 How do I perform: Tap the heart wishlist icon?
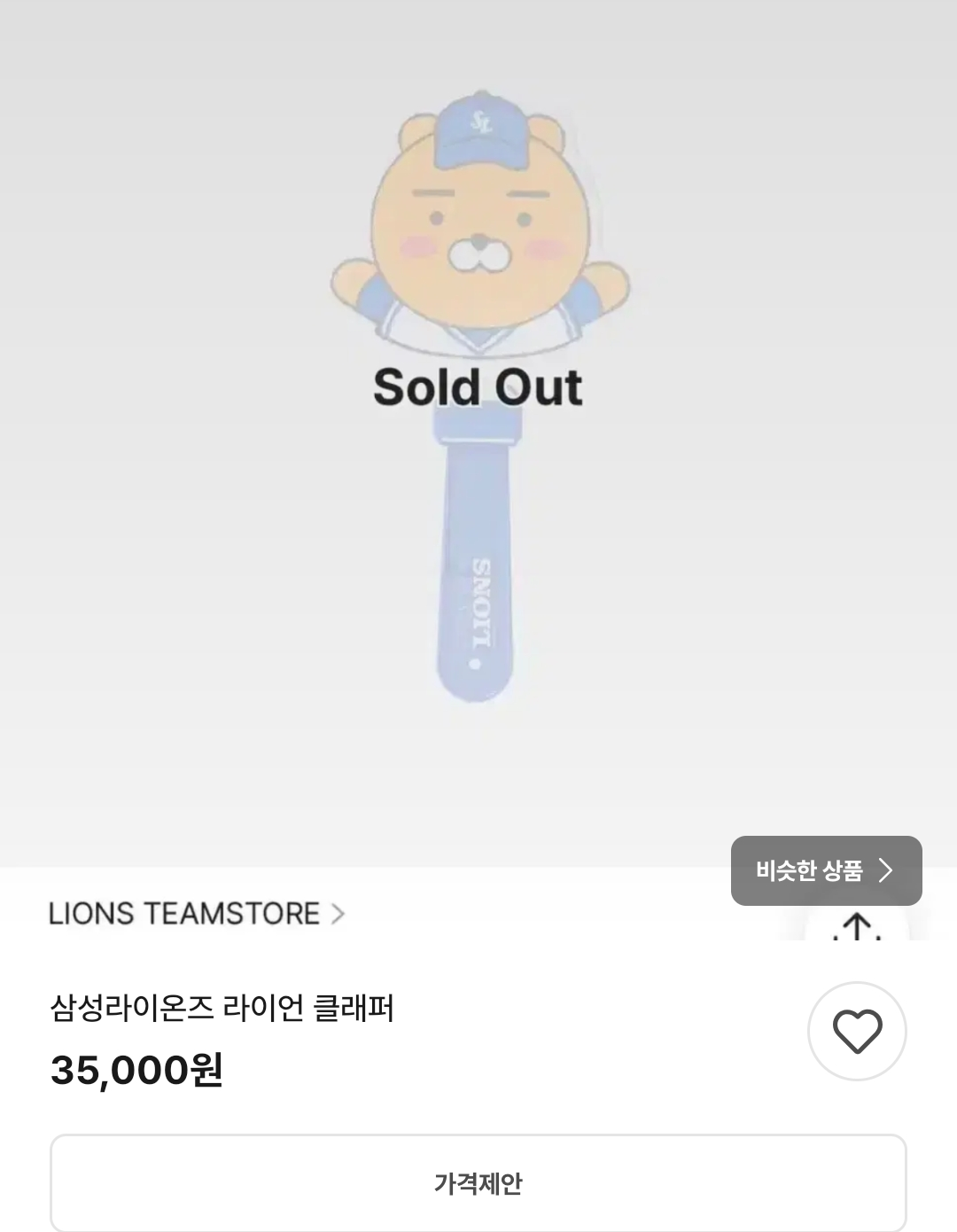(857, 1031)
